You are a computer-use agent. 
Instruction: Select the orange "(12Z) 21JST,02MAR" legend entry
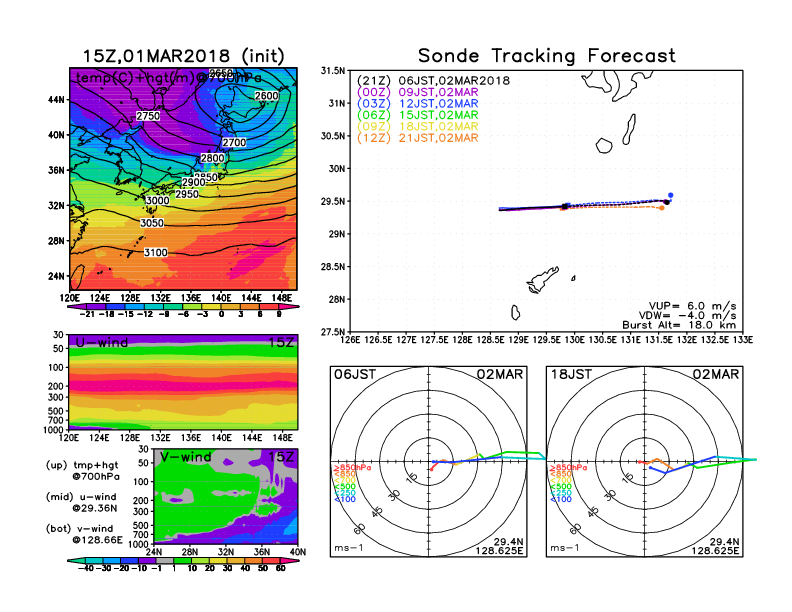[417, 138]
